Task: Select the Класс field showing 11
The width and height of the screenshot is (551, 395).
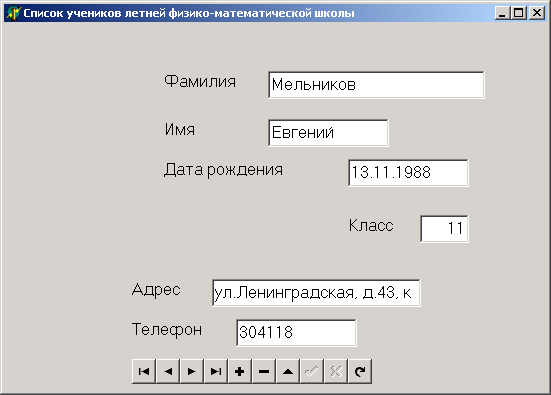Action: pyautogui.click(x=444, y=229)
